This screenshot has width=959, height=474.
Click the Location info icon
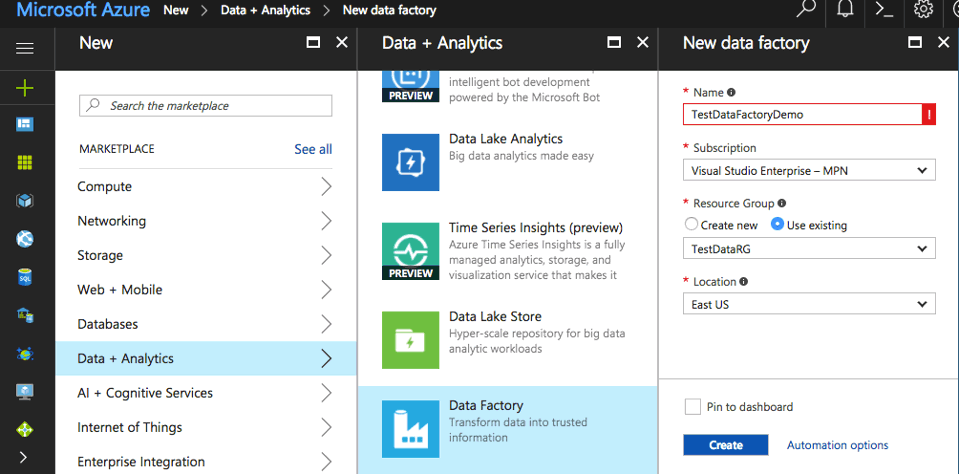click(744, 282)
